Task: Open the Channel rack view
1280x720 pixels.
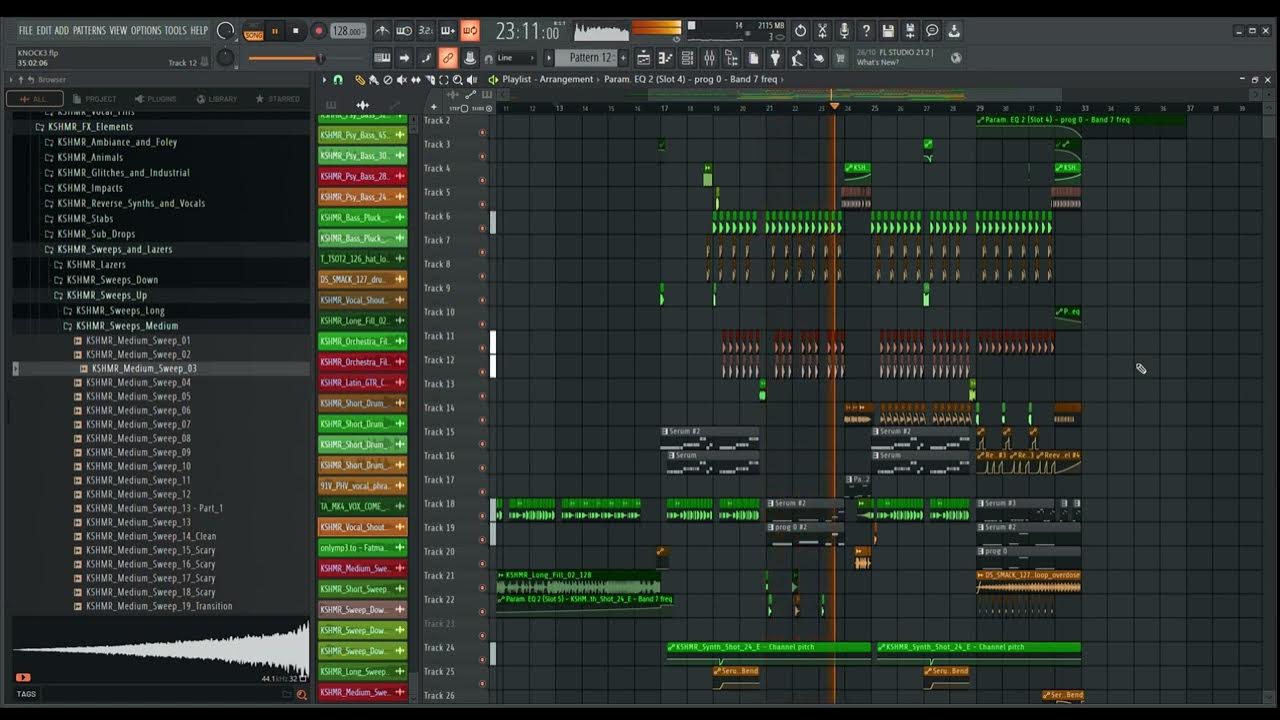Action: click(x=687, y=57)
